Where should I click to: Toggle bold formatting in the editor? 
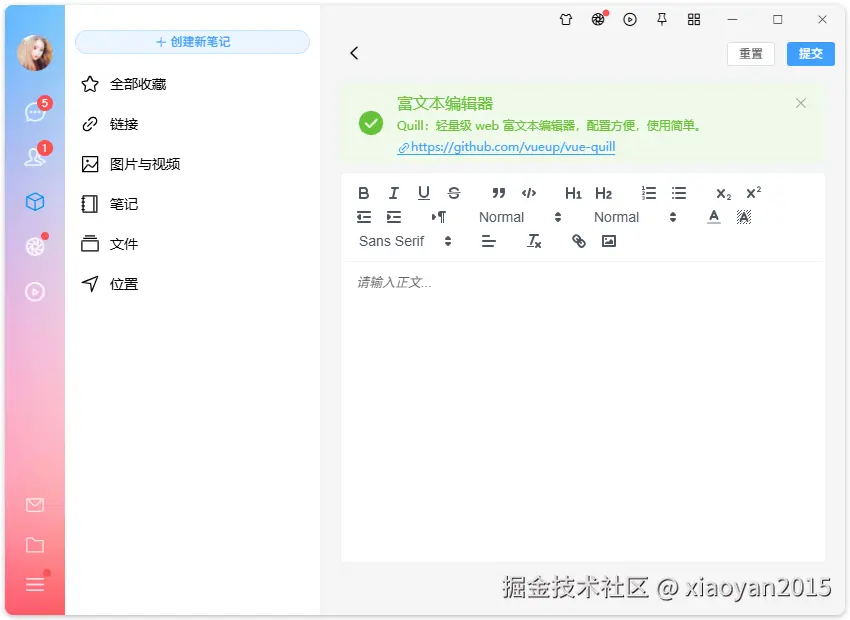click(364, 193)
